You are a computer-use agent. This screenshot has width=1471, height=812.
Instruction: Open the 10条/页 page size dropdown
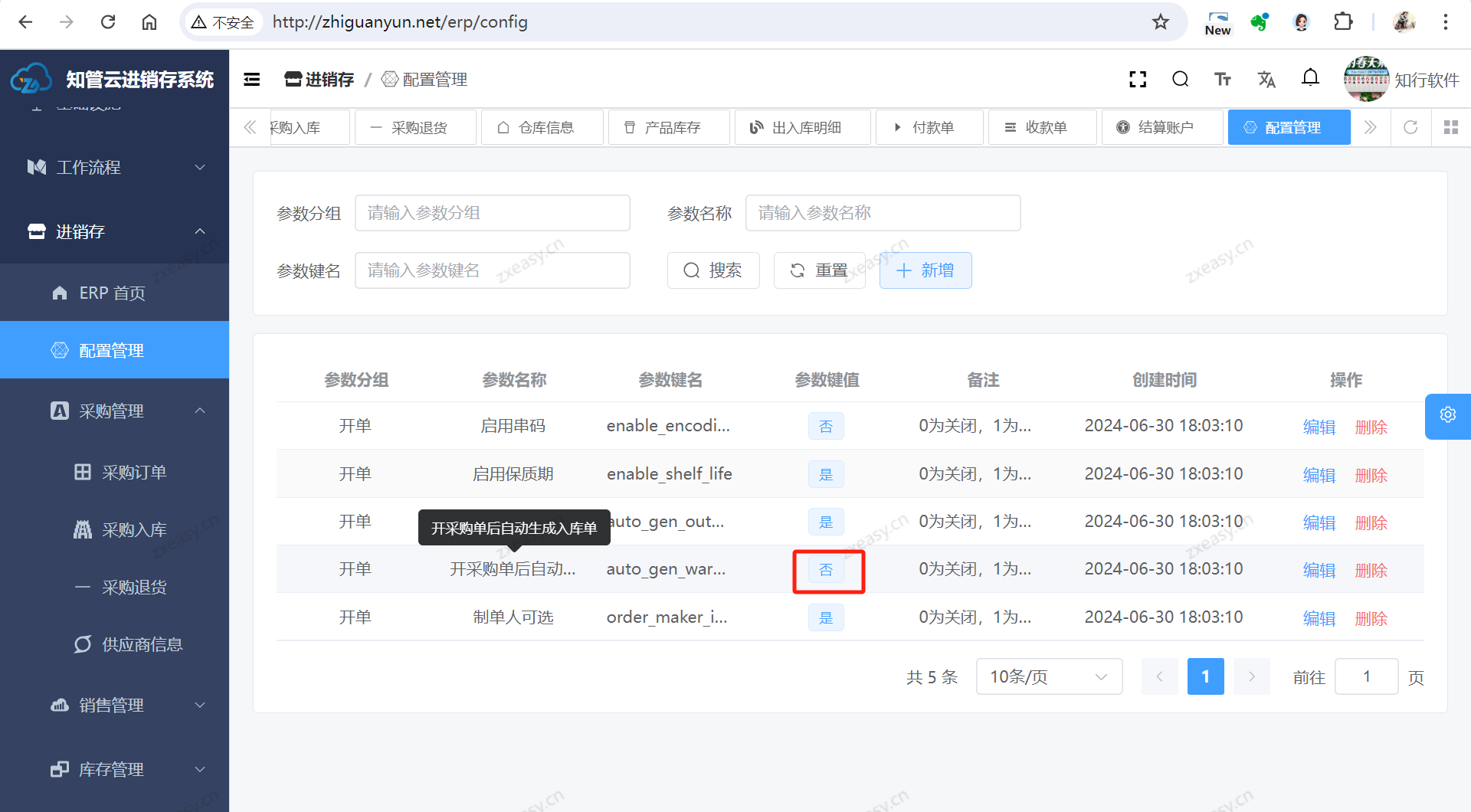tap(1049, 677)
